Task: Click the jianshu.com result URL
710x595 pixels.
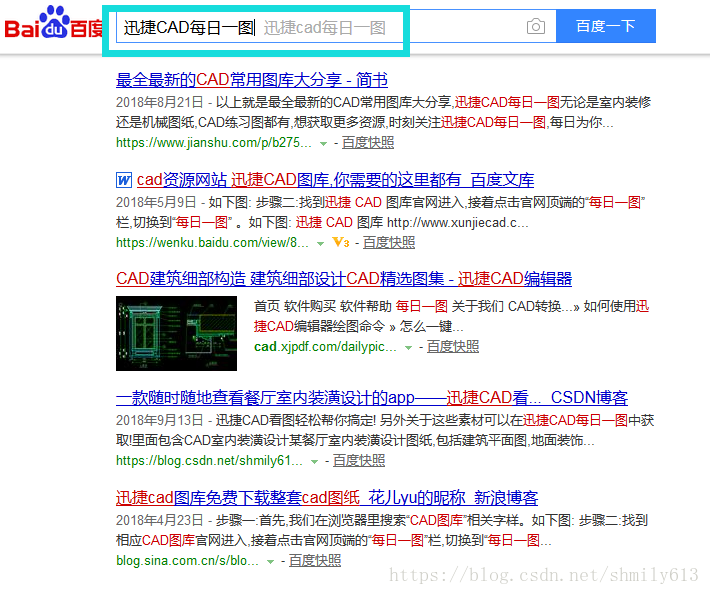Action: pos(214,143)
